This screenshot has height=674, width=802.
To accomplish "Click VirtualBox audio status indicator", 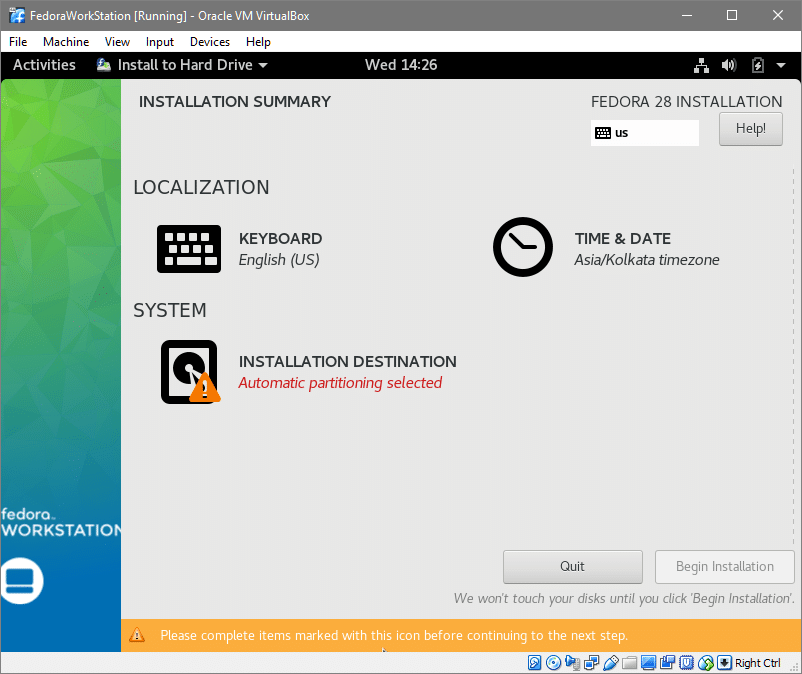I will [x=572, y=663].
